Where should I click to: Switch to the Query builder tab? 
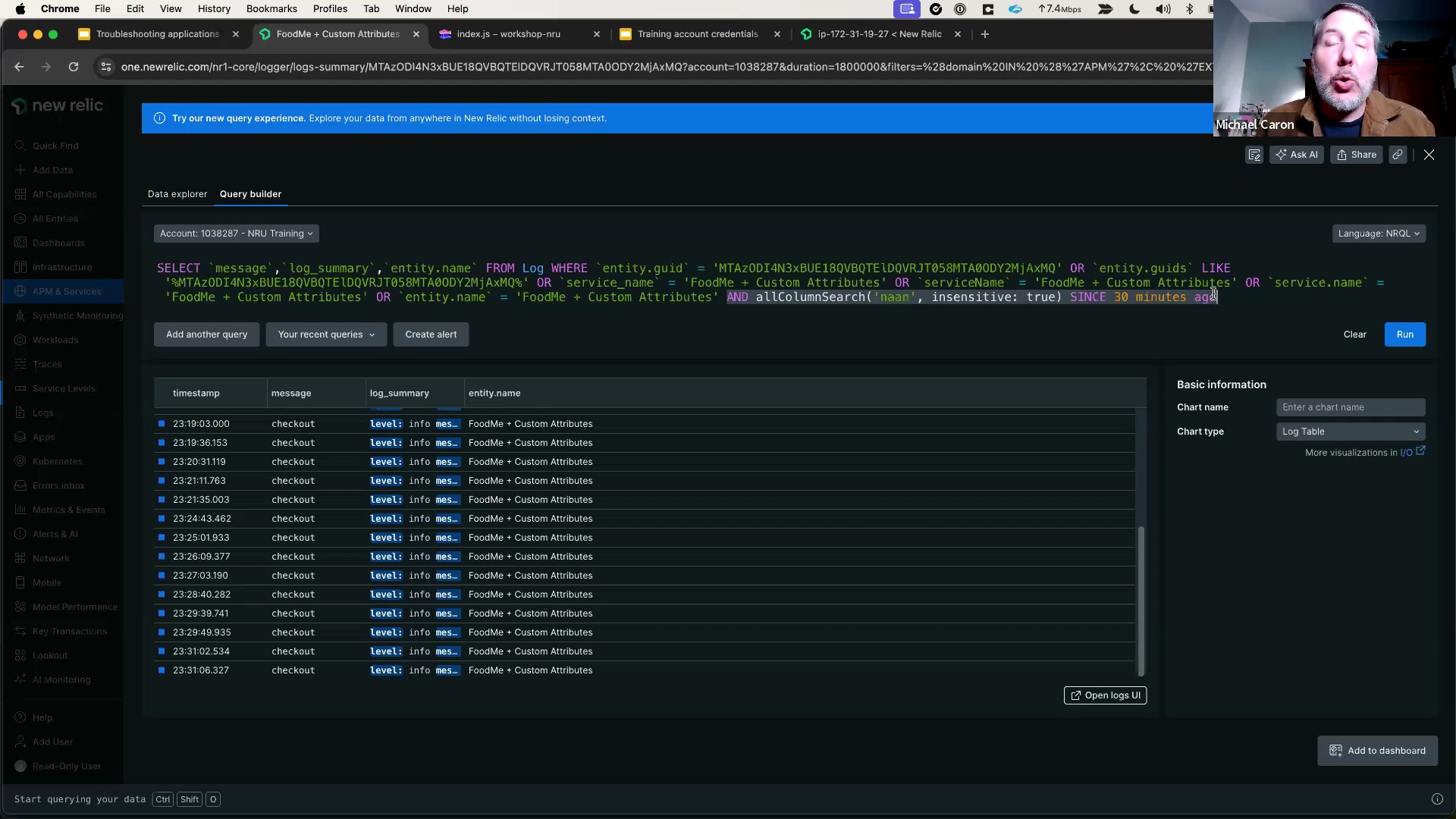(x=250, y=193)
